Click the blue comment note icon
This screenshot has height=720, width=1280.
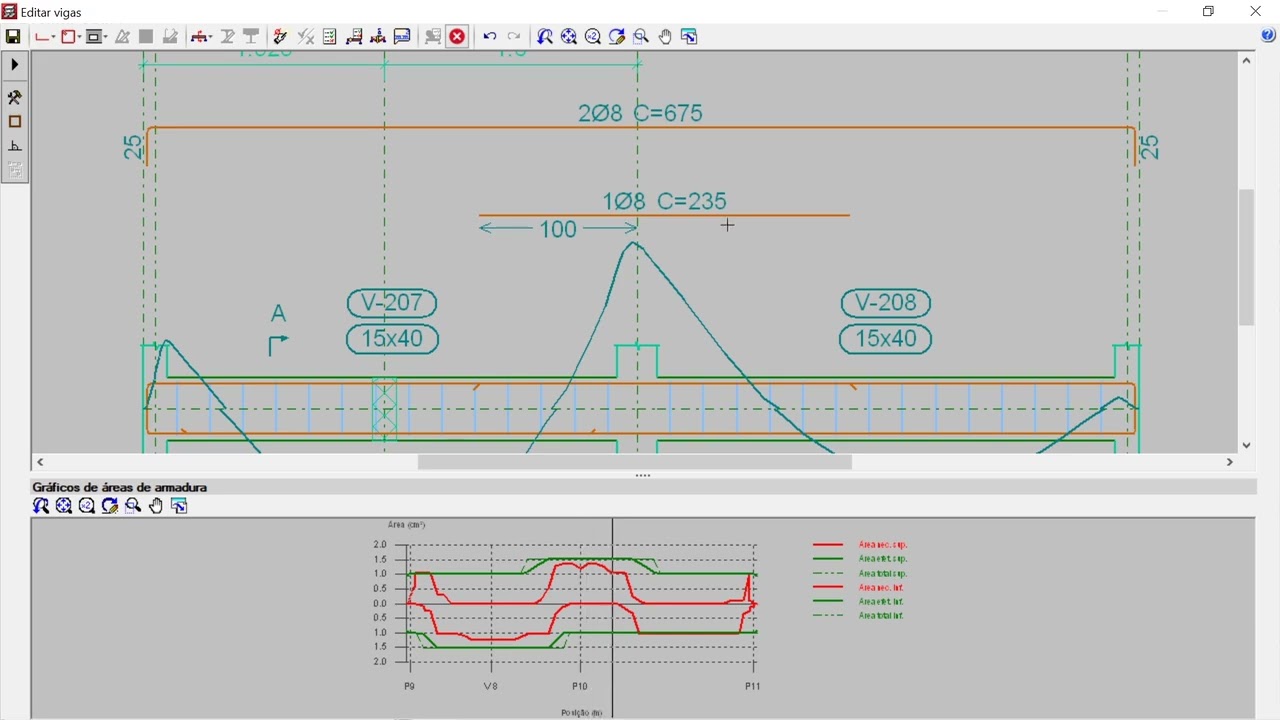click(x=402, y=37)
